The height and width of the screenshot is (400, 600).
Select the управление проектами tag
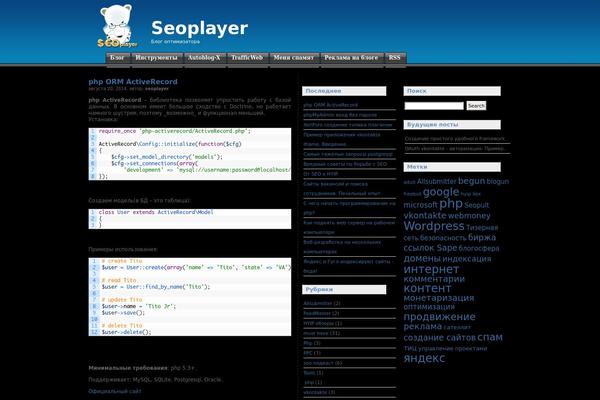pos(453,349)
